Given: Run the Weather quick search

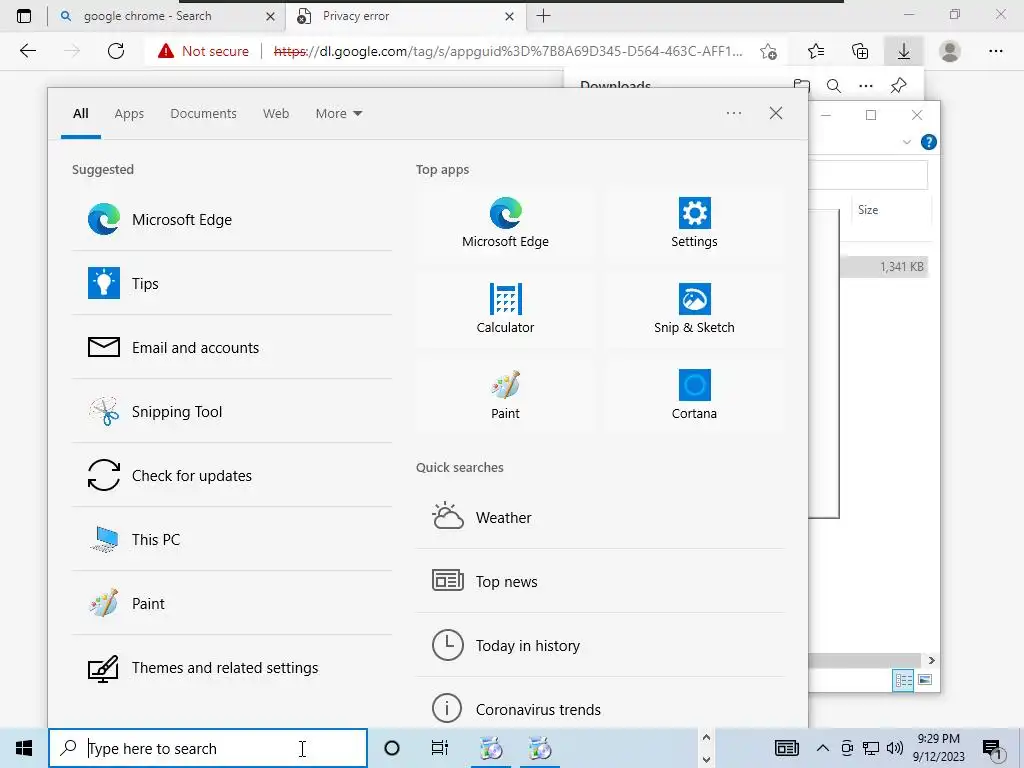Looking at the screenshot, I should 600,517.
